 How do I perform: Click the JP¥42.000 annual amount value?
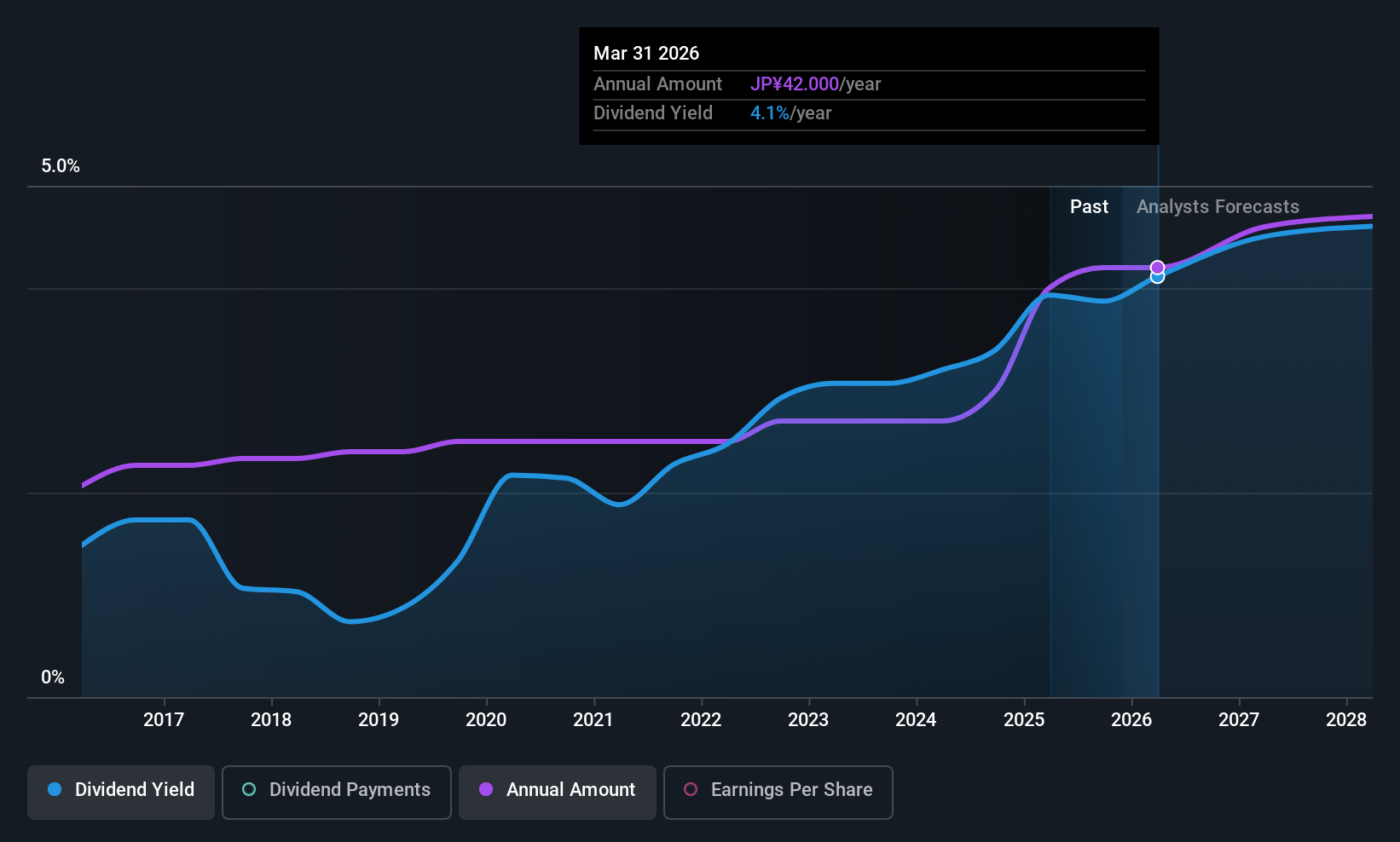[795, 84]
